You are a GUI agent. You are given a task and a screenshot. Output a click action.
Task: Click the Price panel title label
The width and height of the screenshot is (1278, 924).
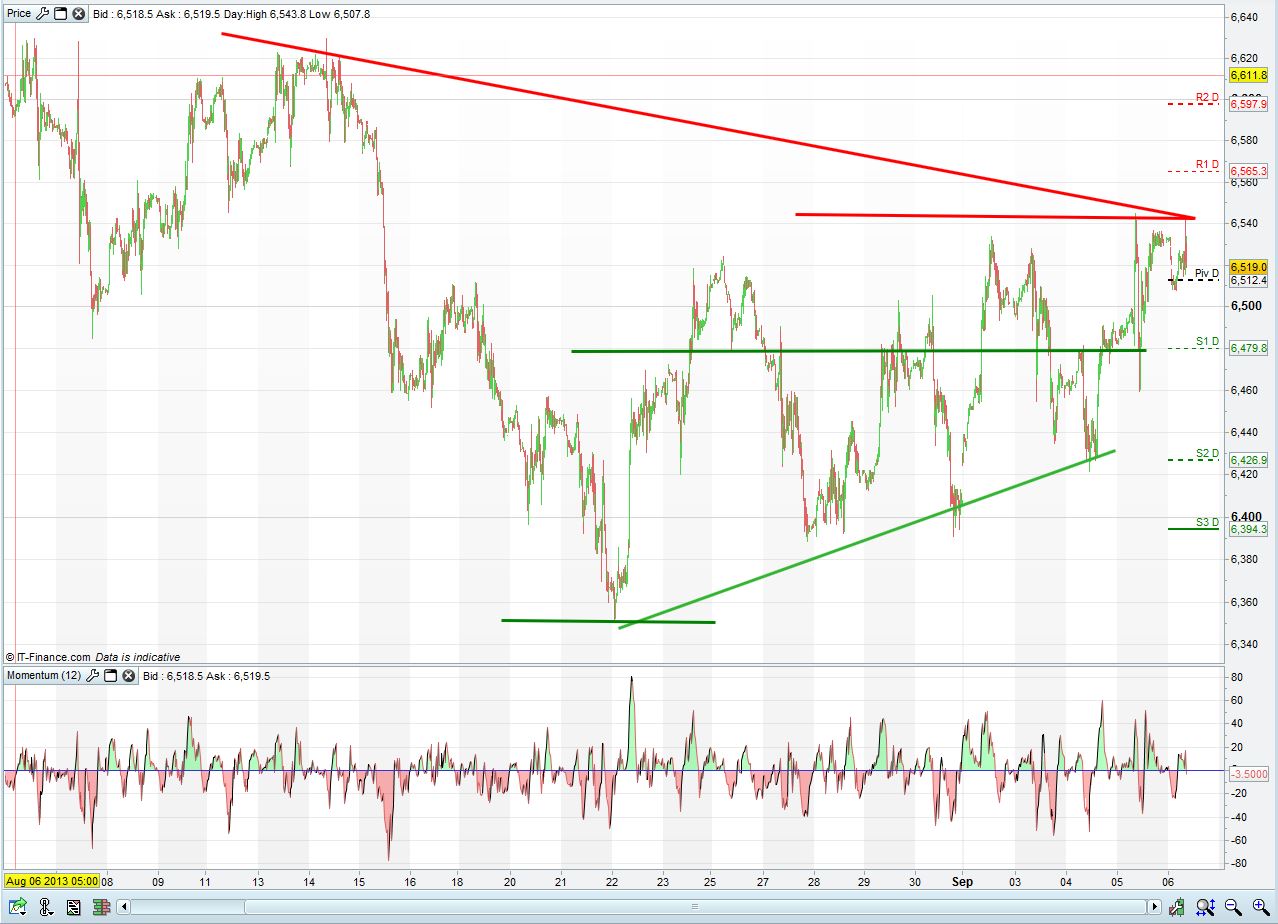point(19,14)
